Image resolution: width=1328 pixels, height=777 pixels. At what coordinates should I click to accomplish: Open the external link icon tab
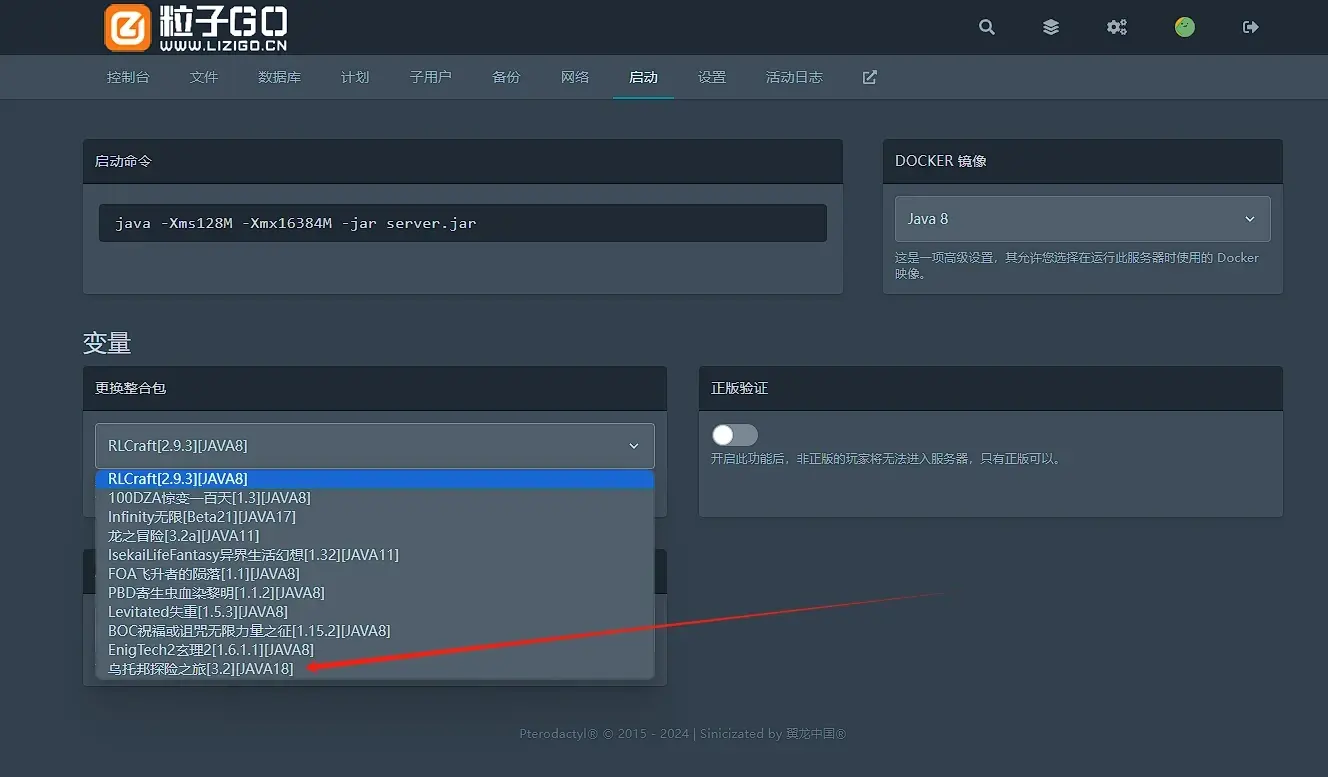point(870,77)
